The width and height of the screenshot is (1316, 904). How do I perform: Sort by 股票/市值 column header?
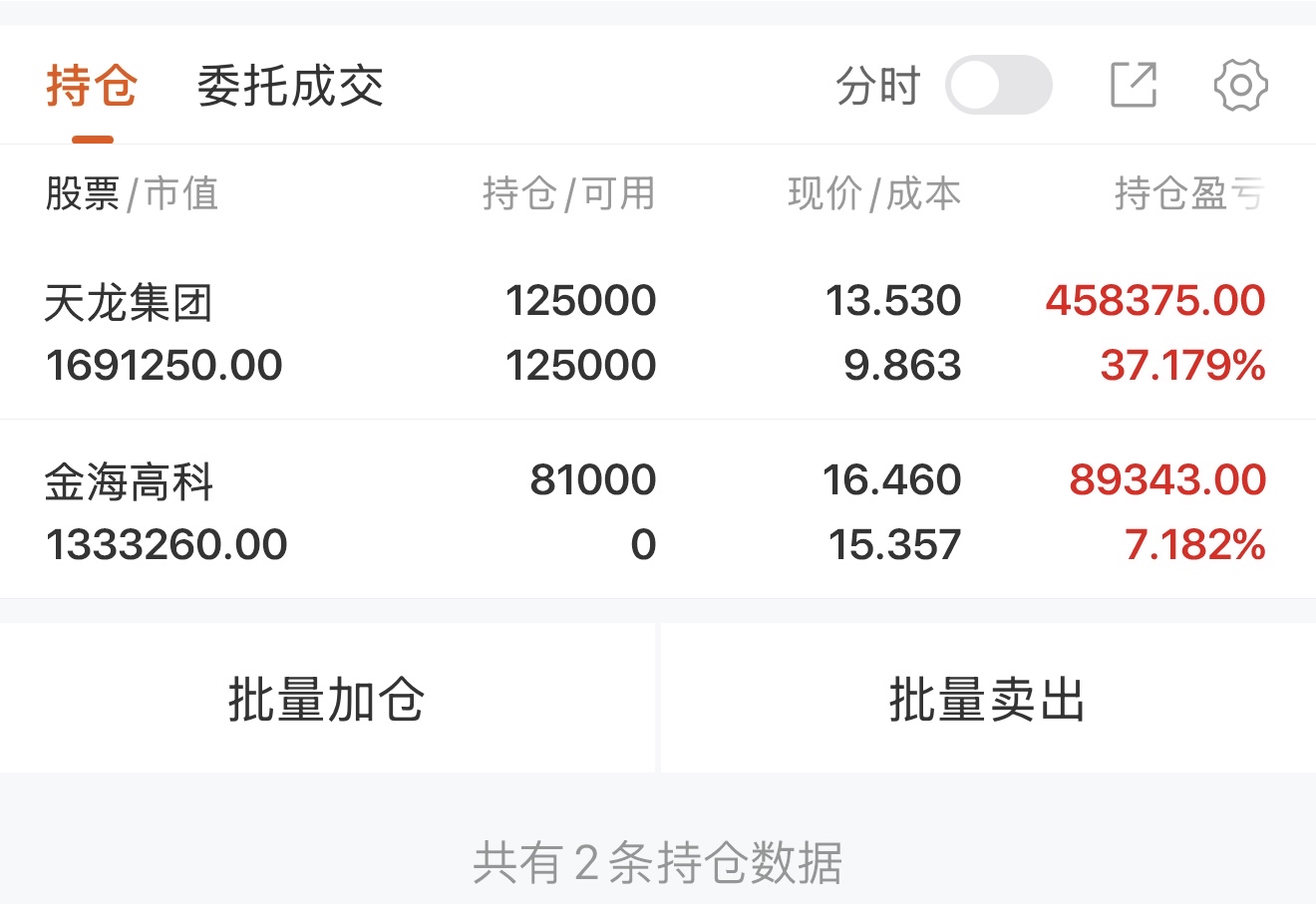132,193
